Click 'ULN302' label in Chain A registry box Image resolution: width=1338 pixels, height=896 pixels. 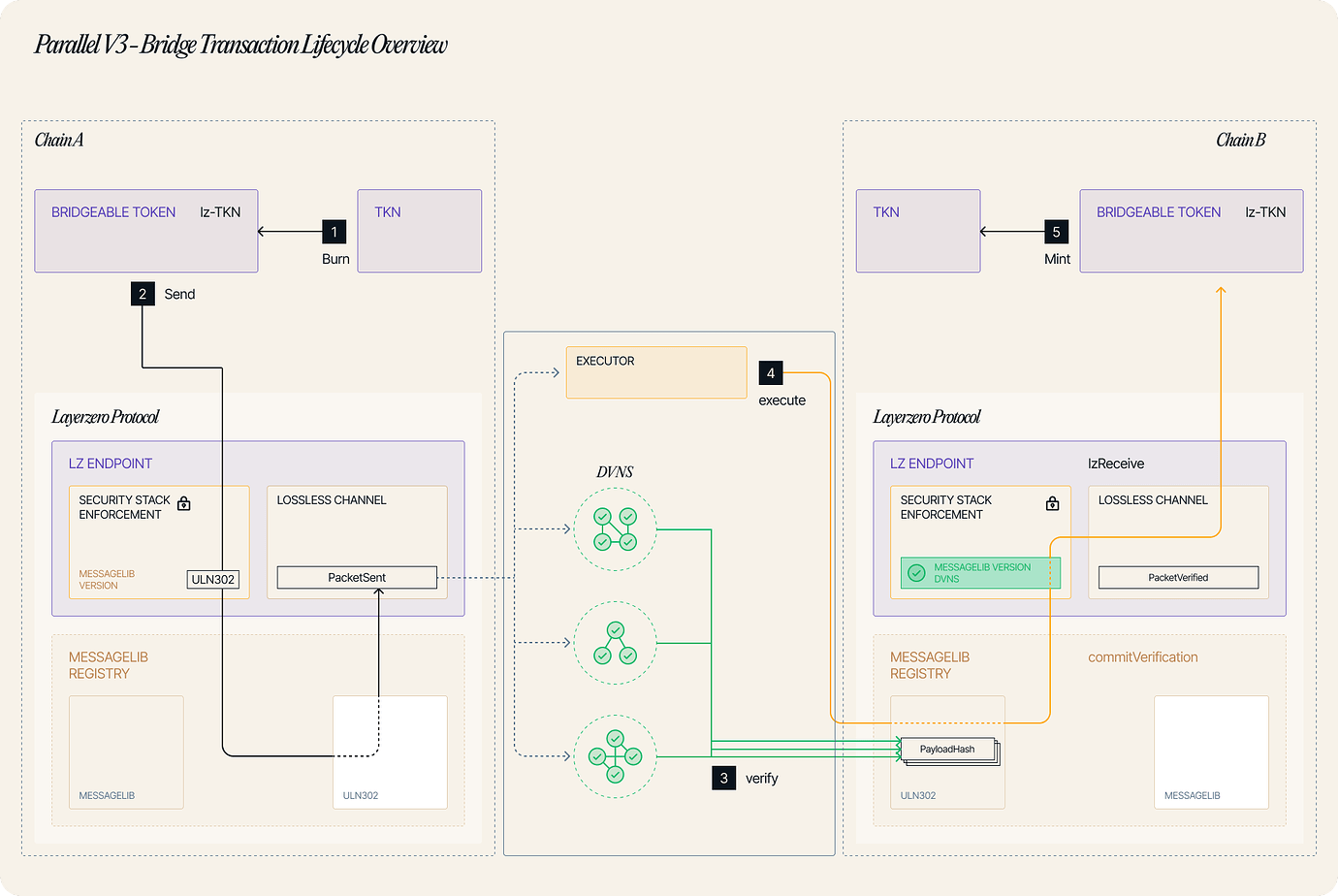point(361,795)
